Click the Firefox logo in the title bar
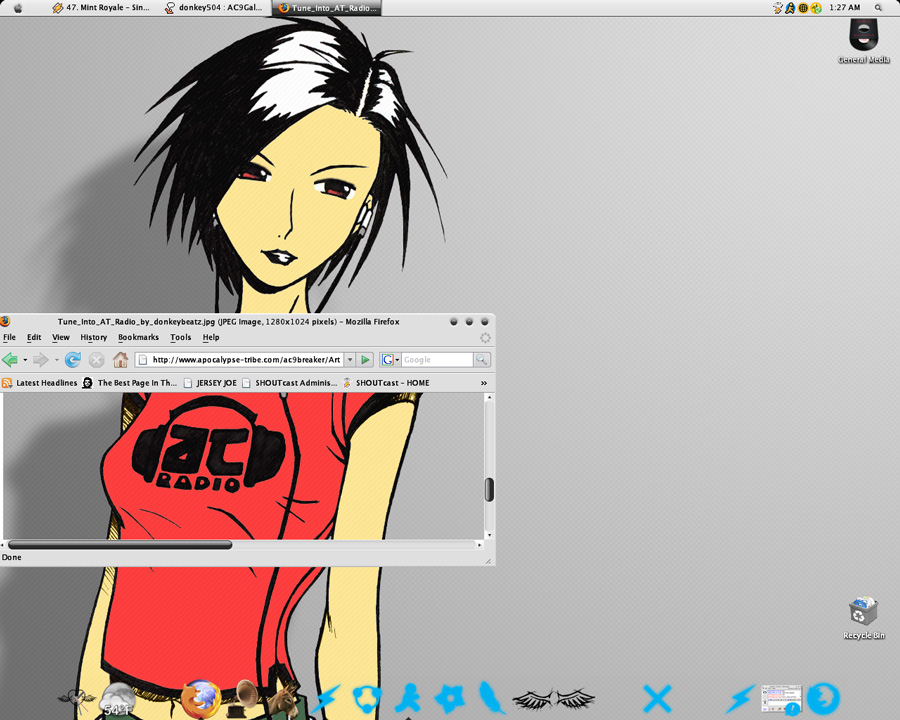Image resolution: width=900 pixels, height=720 pixels. 5,322
